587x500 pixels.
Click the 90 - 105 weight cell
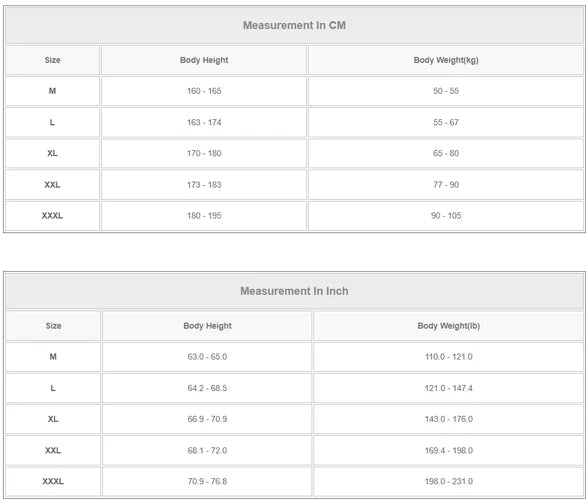coord(446,216)
